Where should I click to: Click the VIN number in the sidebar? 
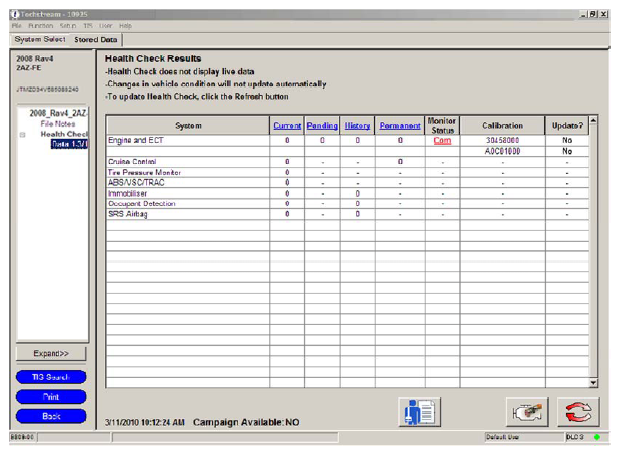click(47, 89)
